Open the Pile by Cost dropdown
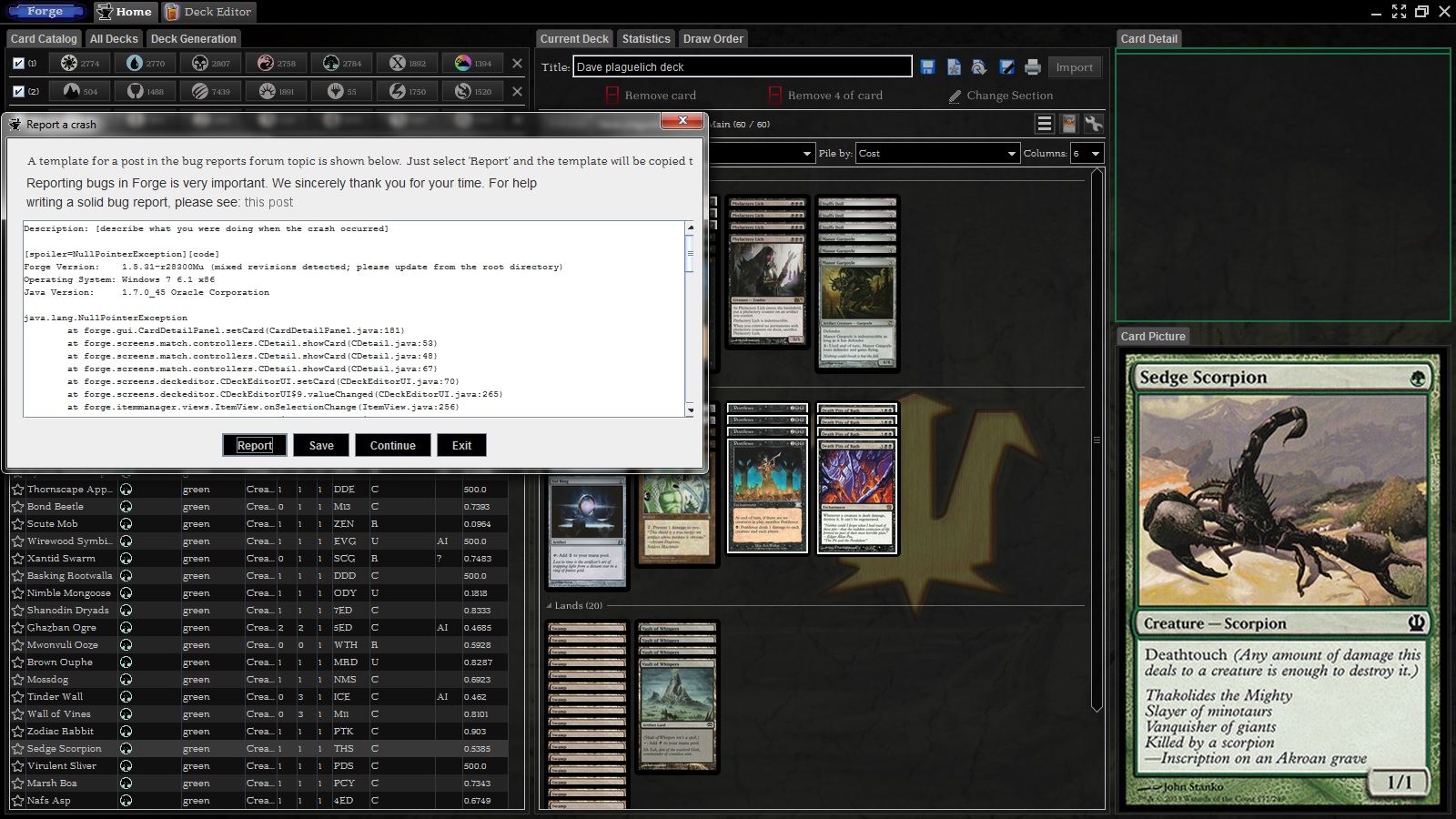Viewport: 1456px width, 819px height. tap(936, 153)
